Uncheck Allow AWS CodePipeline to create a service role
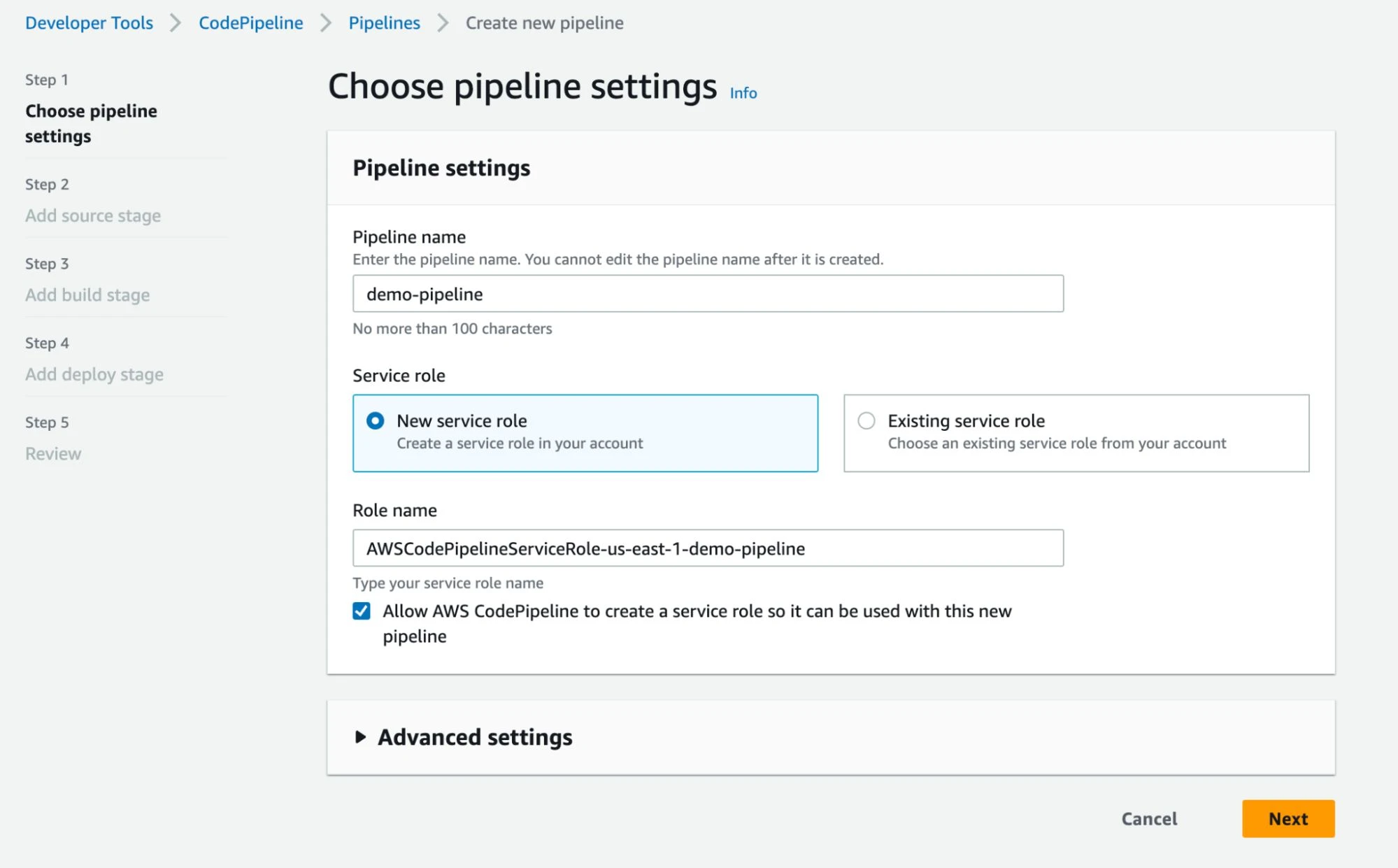The height and width of the screenshot is (868, 1398). tap(360, 611)
